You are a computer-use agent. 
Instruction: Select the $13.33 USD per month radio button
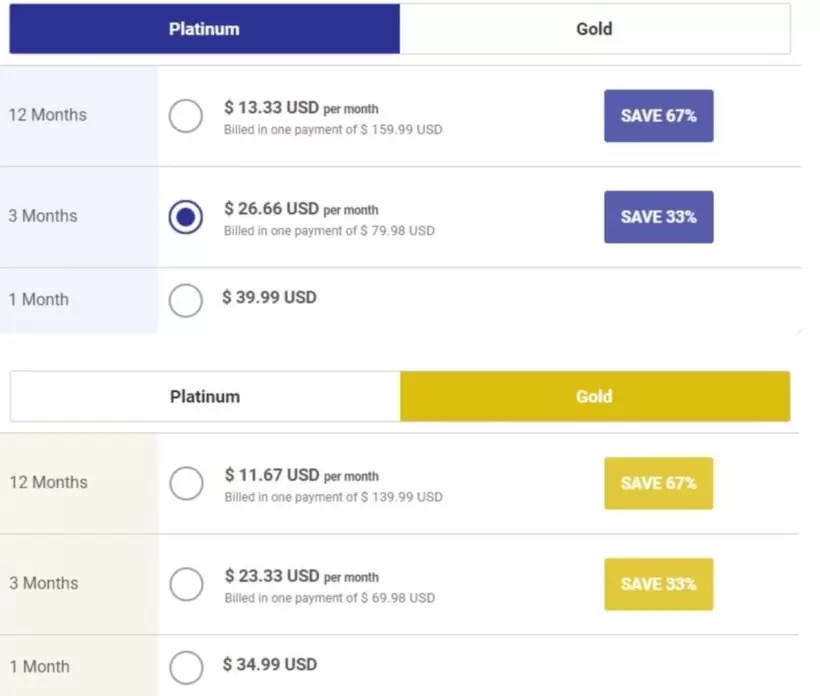pos(185,116)
